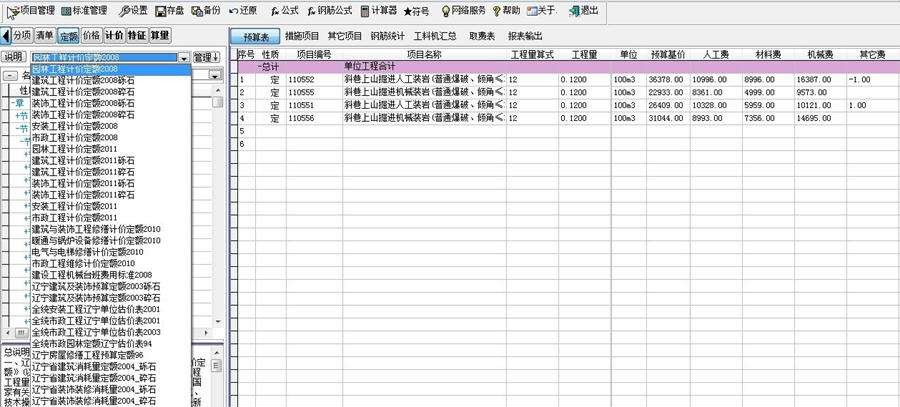Image resolution: width=900 pixels, height=407 pixels.
Task: Pick 全统安装工程辽宁单位估价表2001
Action: pyautogui.click(x=96, y=309)
